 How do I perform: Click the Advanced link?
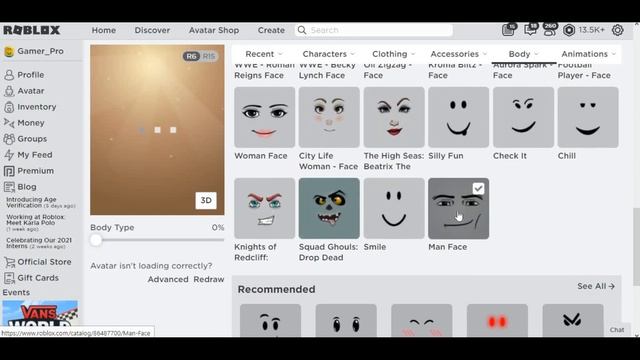(x=168, y=279)
